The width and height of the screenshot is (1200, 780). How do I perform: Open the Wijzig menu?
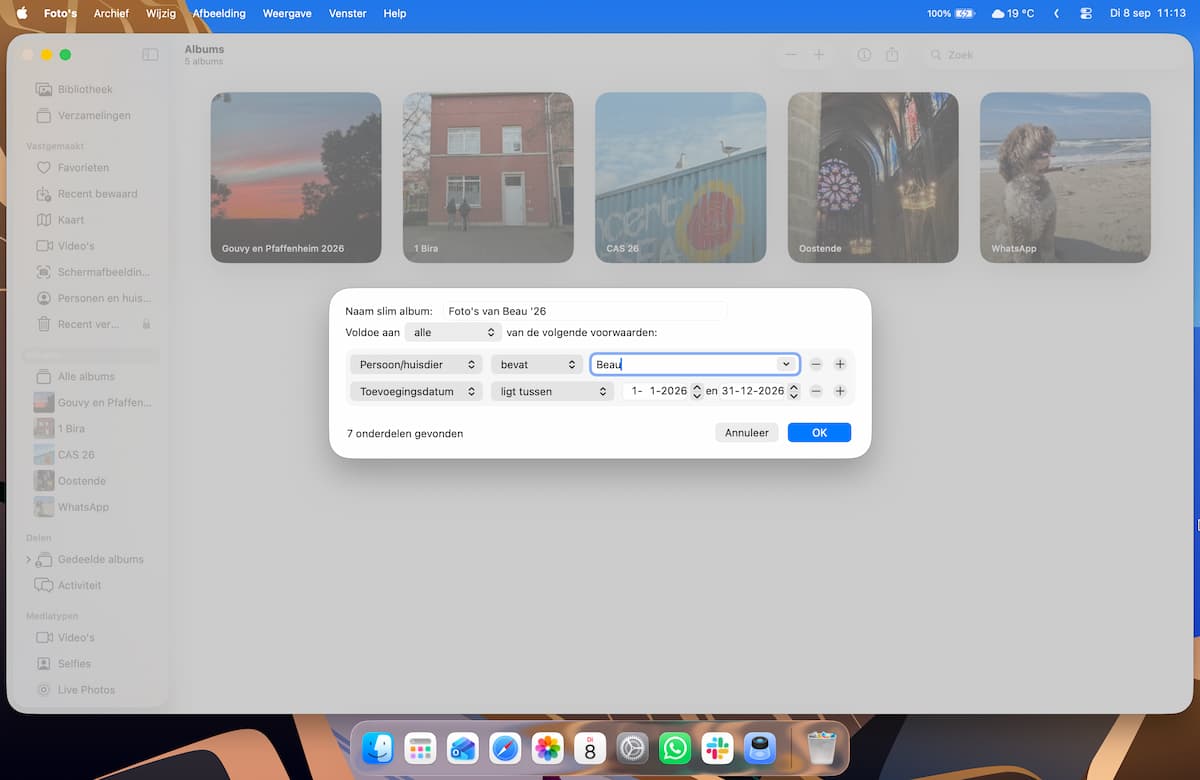click(161, 14)
